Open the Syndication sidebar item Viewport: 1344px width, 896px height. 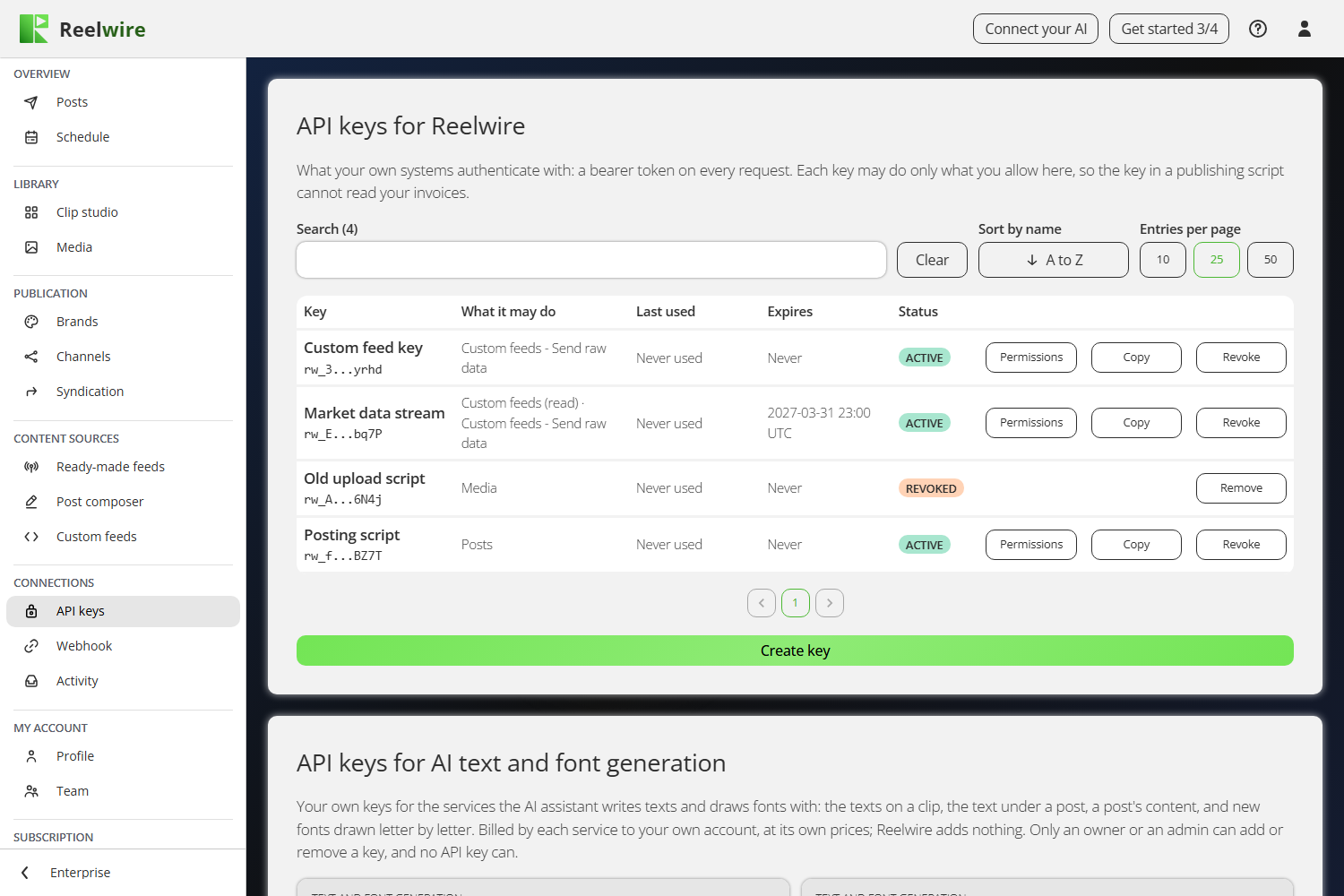point(123,392)
